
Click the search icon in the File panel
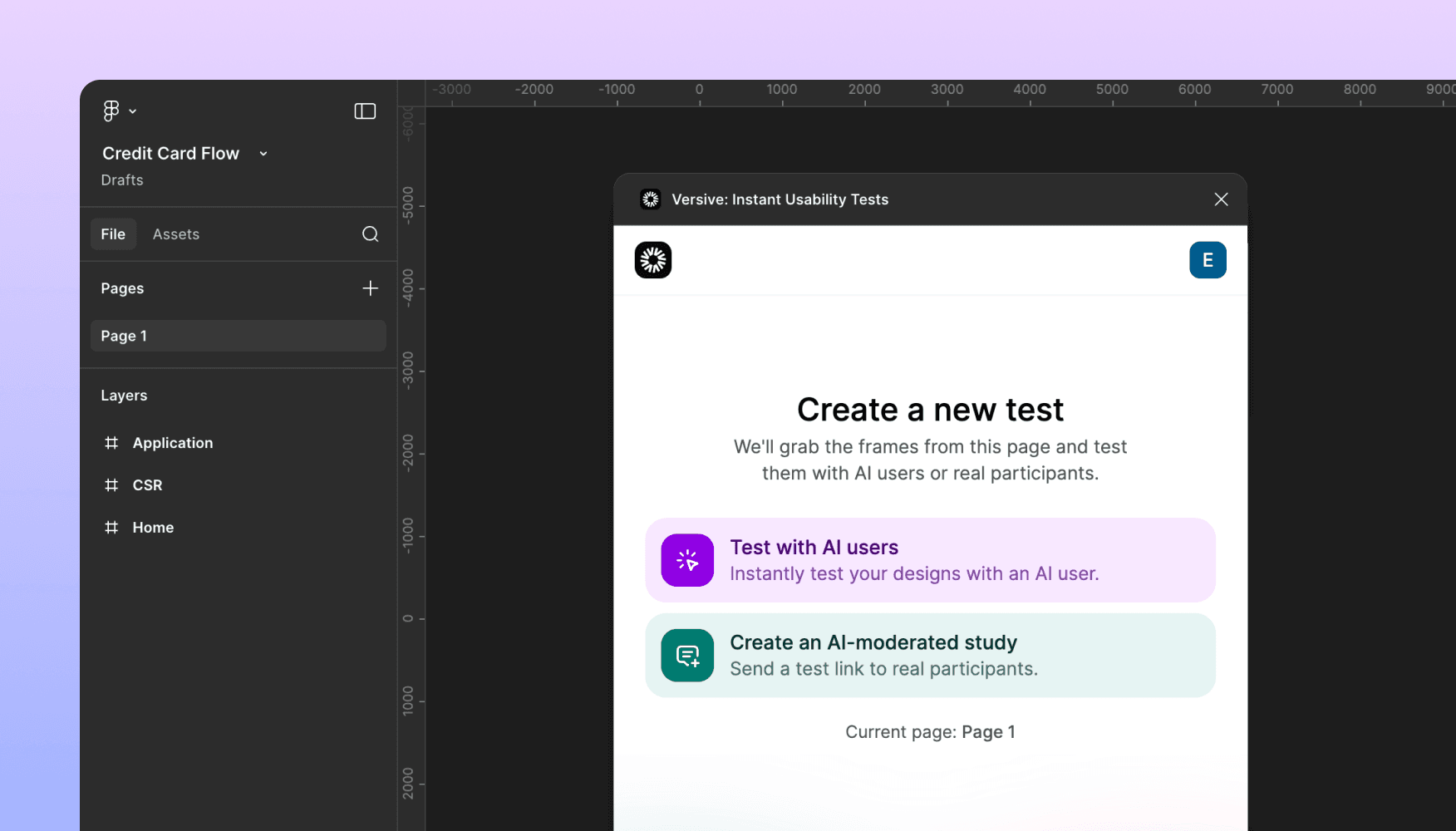point(370,234)
